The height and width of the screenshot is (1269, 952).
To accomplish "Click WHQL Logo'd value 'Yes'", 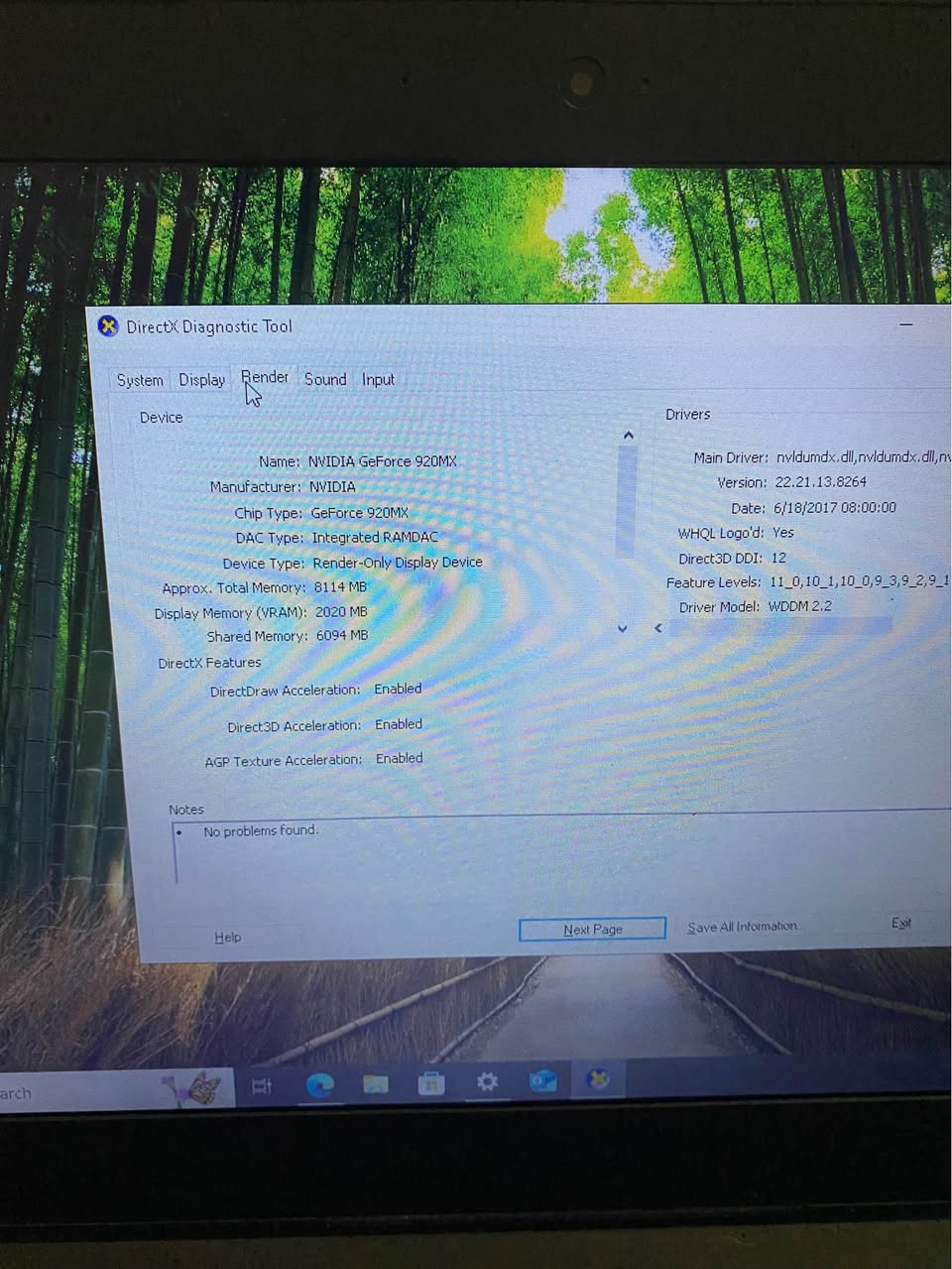I will point(783,533).
